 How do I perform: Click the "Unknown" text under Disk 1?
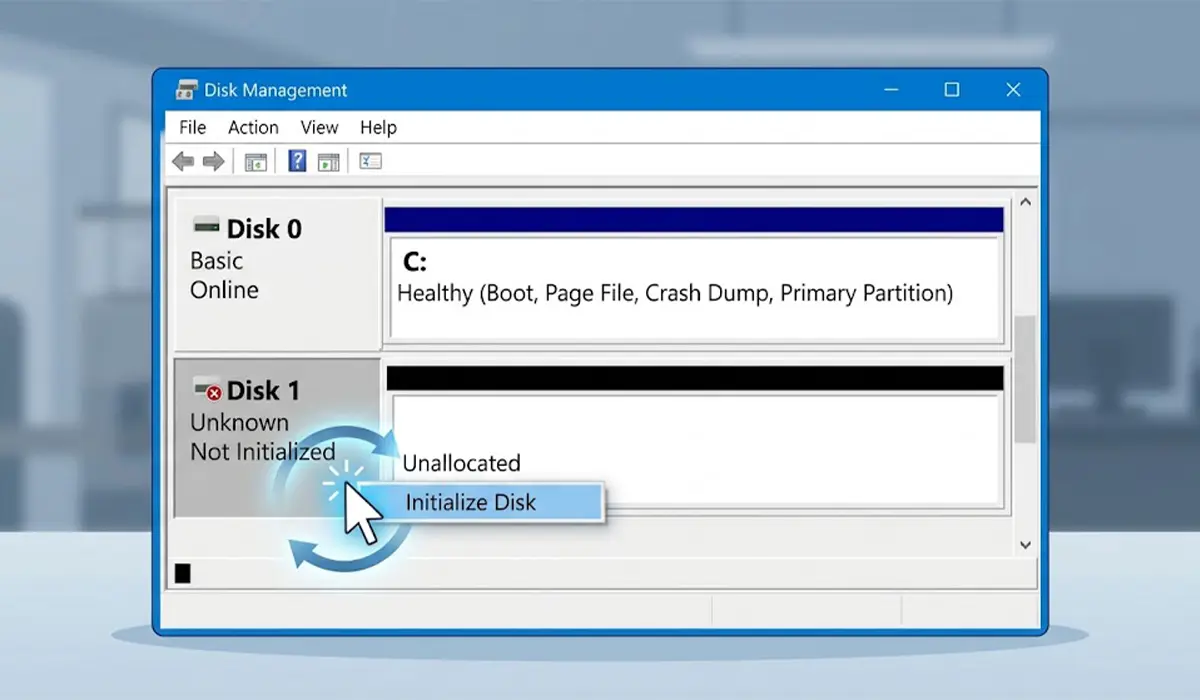click(239, 422)
